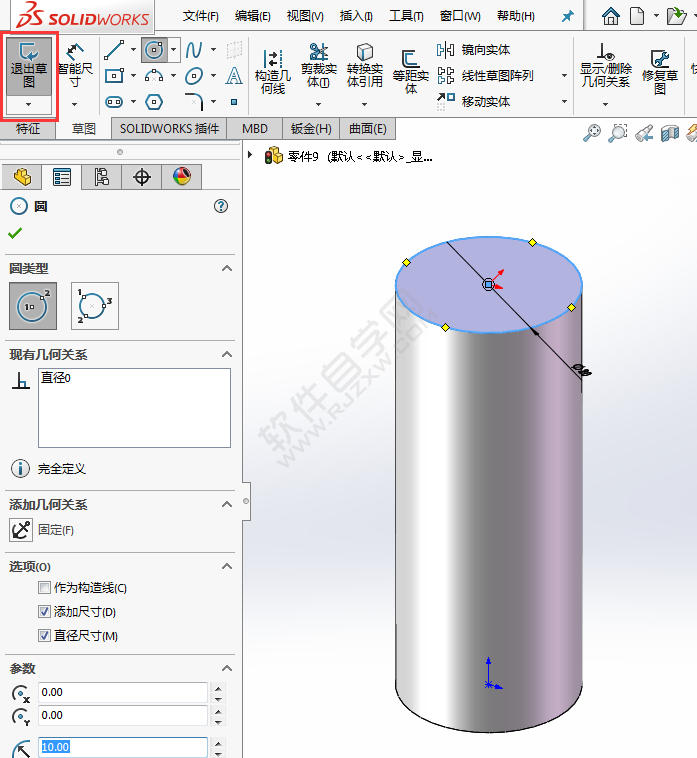Select center-radius Circle type

coord(33,306)
